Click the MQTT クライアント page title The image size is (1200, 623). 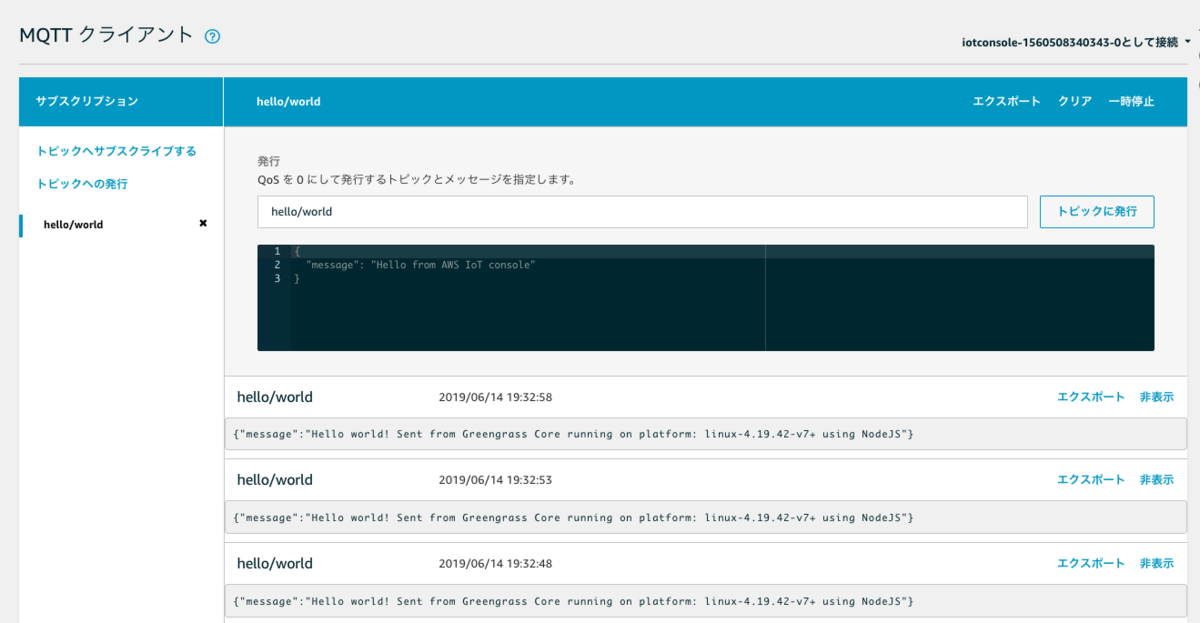pyautogui.click(x=106, y=35)
